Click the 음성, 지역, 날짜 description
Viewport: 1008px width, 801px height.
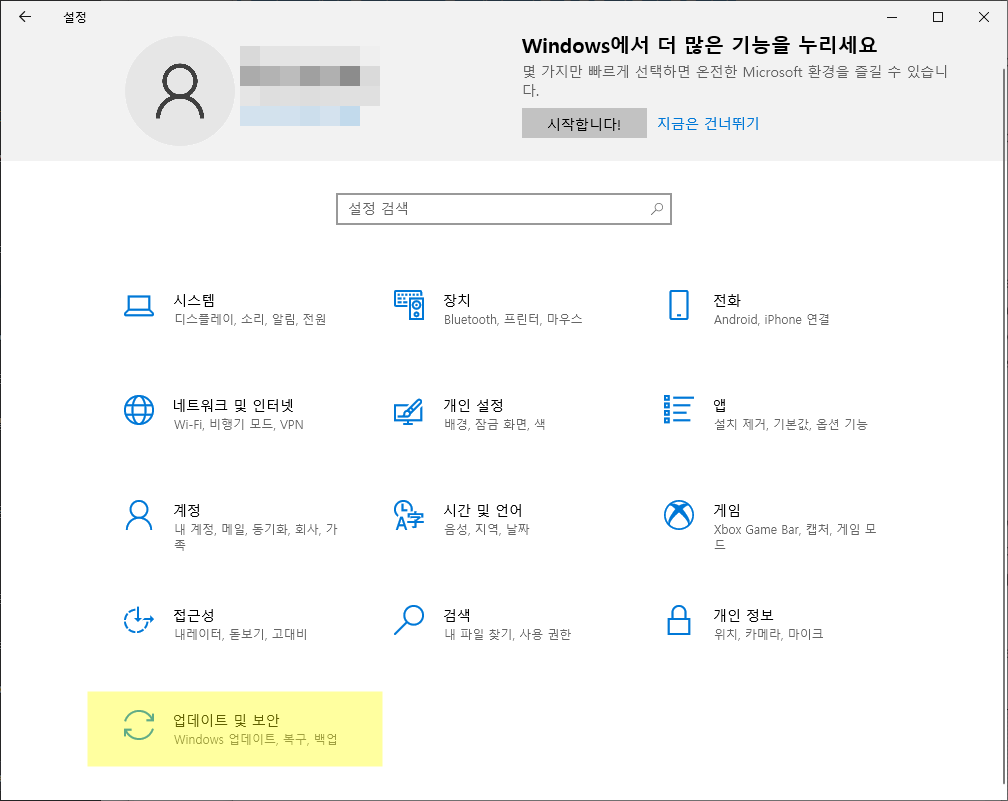click(x=487, y=529)
